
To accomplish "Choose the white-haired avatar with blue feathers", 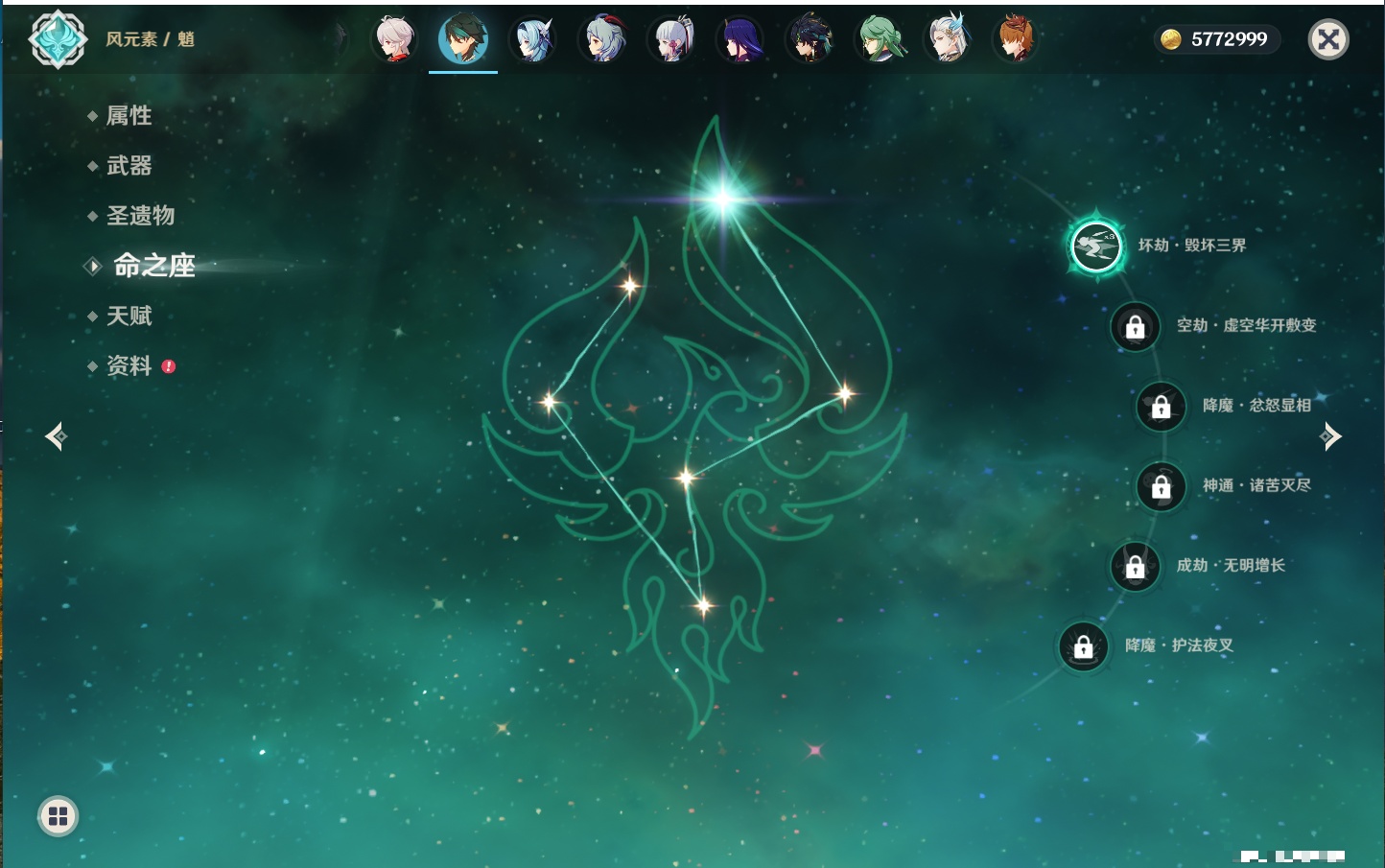I will pos(947,39).
